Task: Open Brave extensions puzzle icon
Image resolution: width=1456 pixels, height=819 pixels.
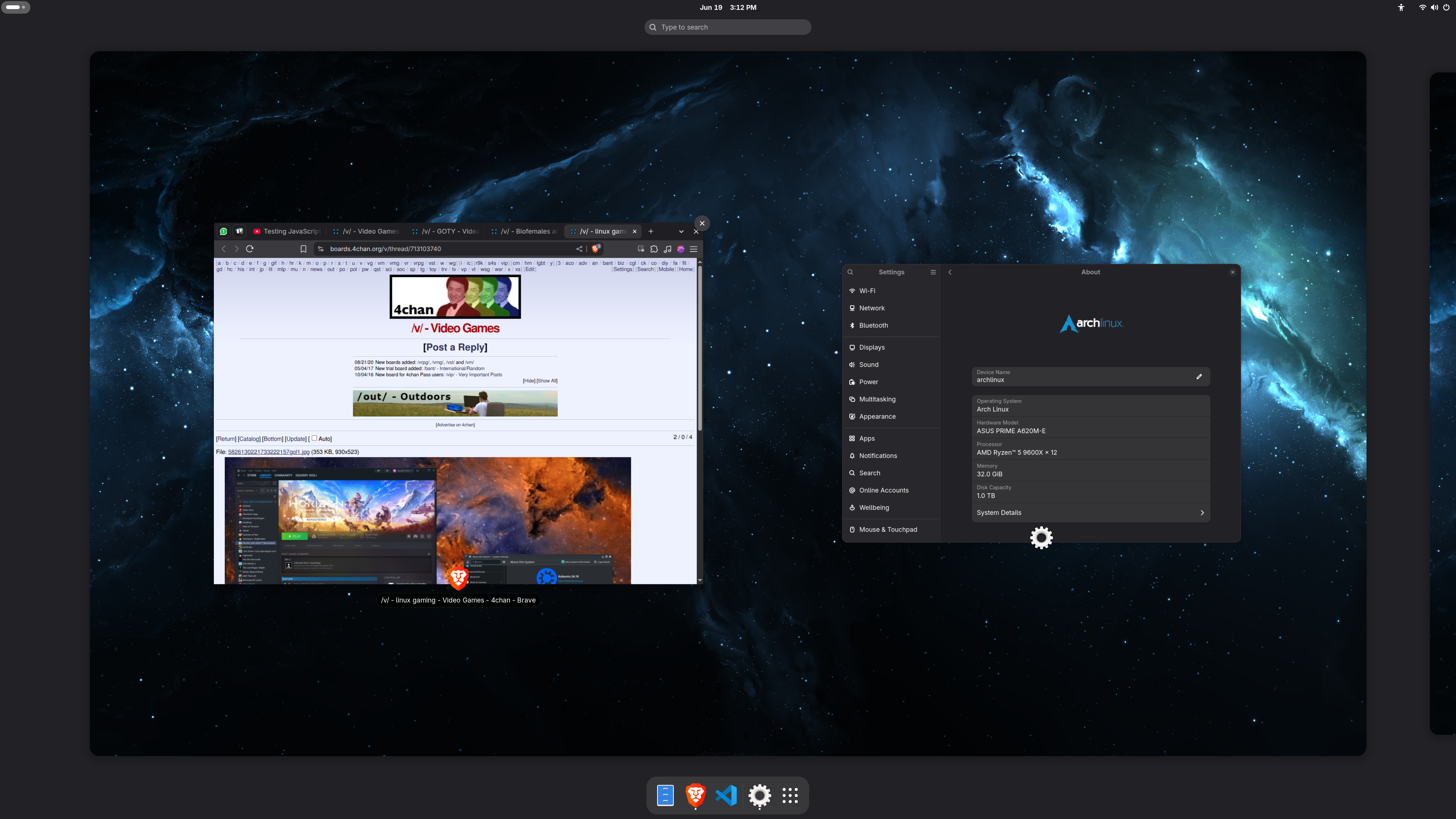Action: click(x=654, y=249)
